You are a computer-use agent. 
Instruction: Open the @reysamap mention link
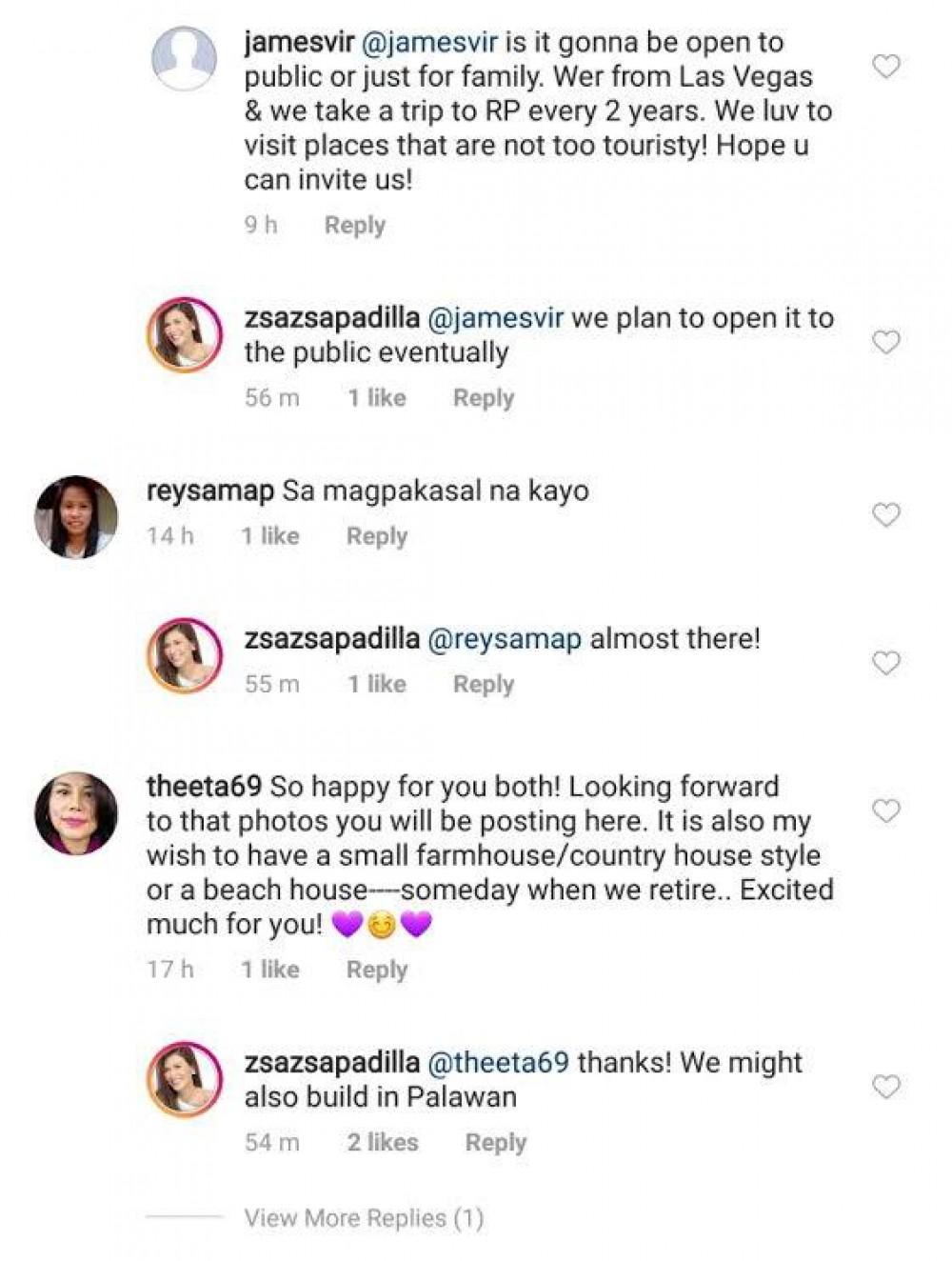tap(505, 639)
